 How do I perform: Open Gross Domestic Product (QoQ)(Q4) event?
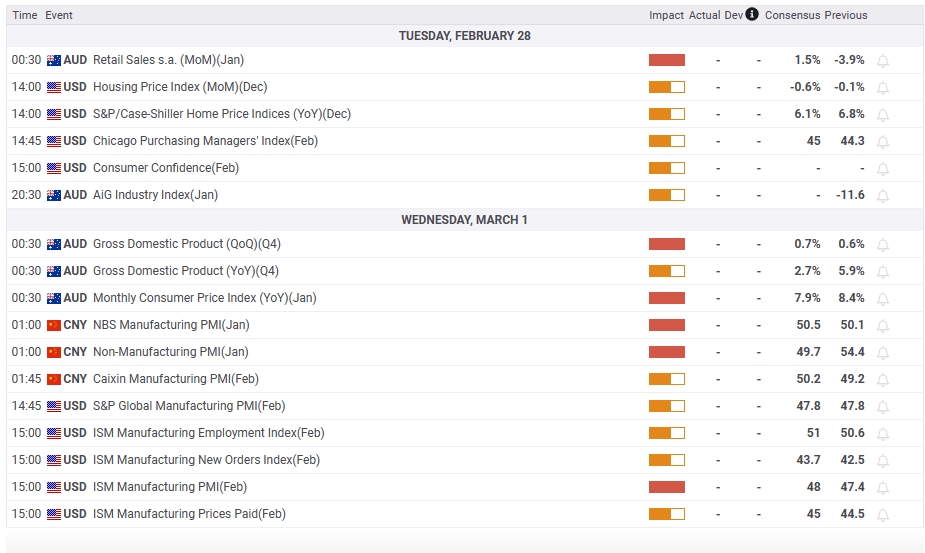[185, 244]
